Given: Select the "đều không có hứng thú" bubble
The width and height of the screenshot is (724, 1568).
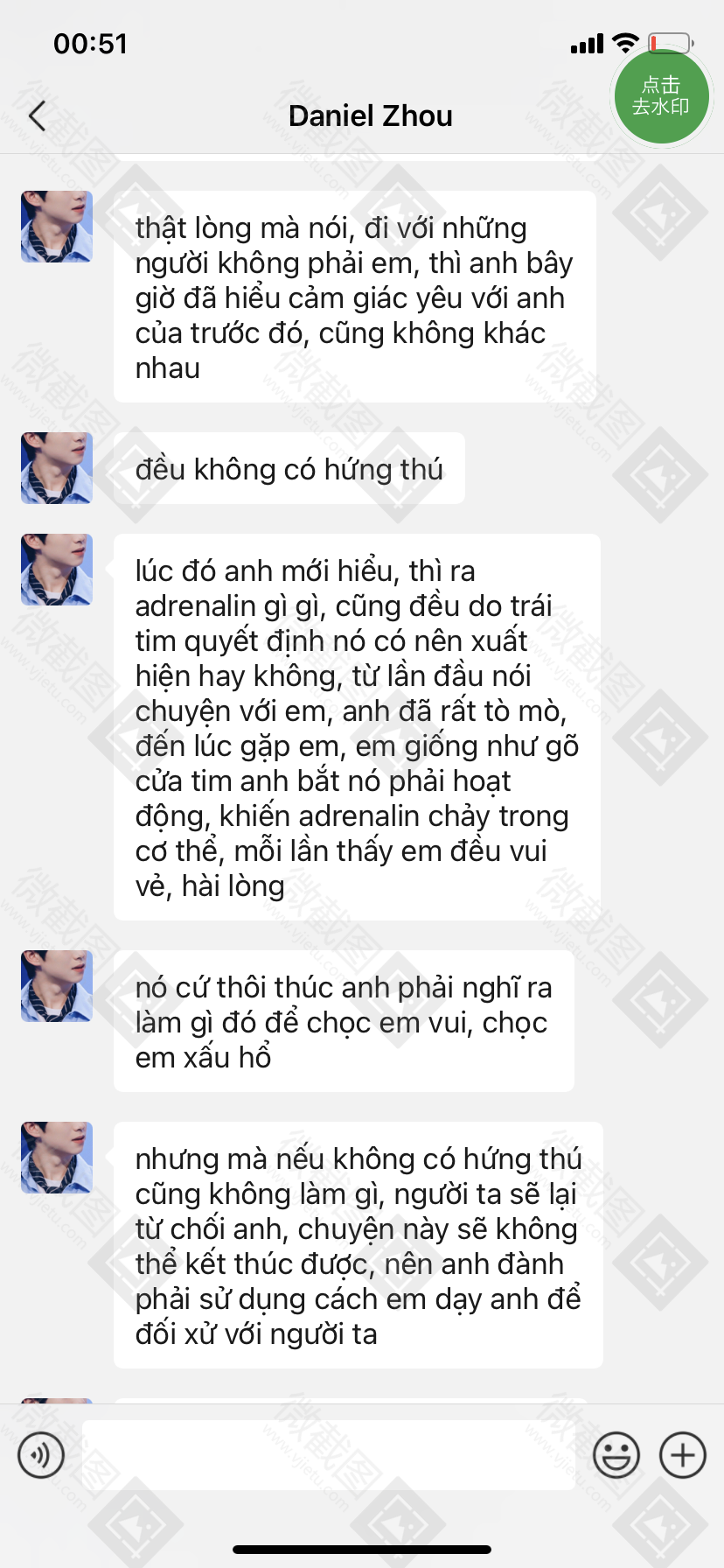Looking at the screenshot, I should click(x=289, y=468).
